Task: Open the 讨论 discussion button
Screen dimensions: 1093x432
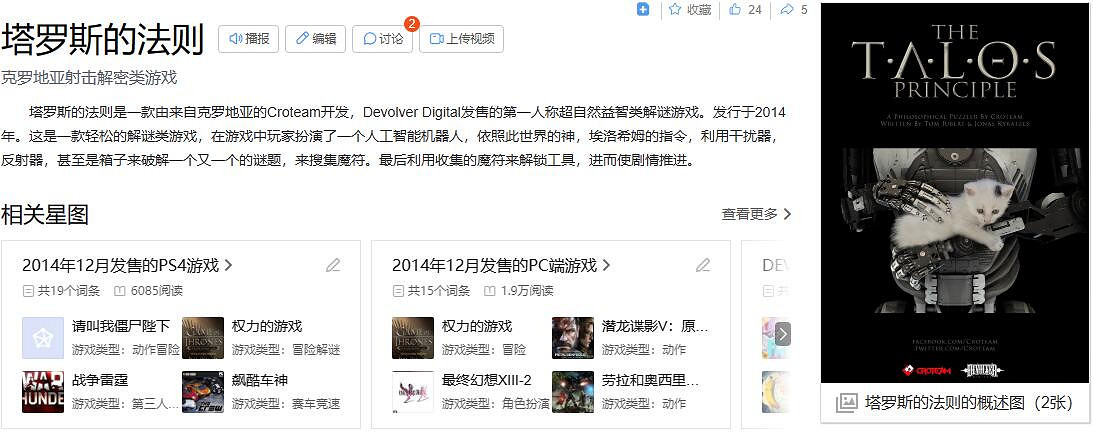Action: point(383,39)
